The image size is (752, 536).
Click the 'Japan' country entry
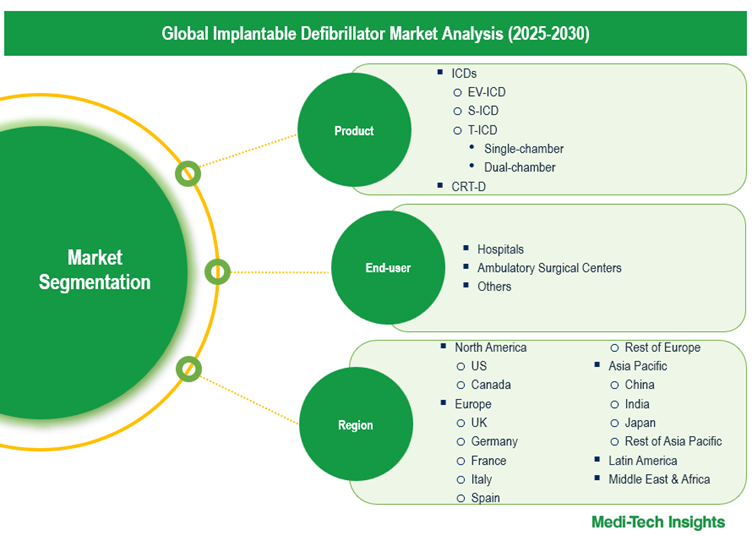point(640,423)
